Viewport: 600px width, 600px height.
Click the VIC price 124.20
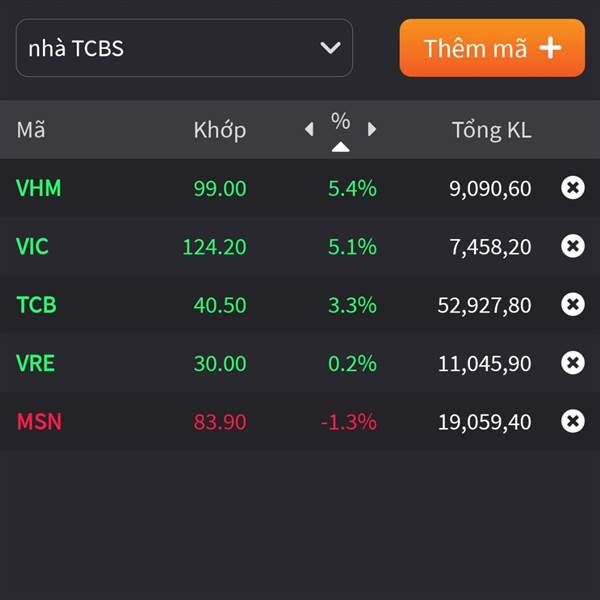[215, 247]
